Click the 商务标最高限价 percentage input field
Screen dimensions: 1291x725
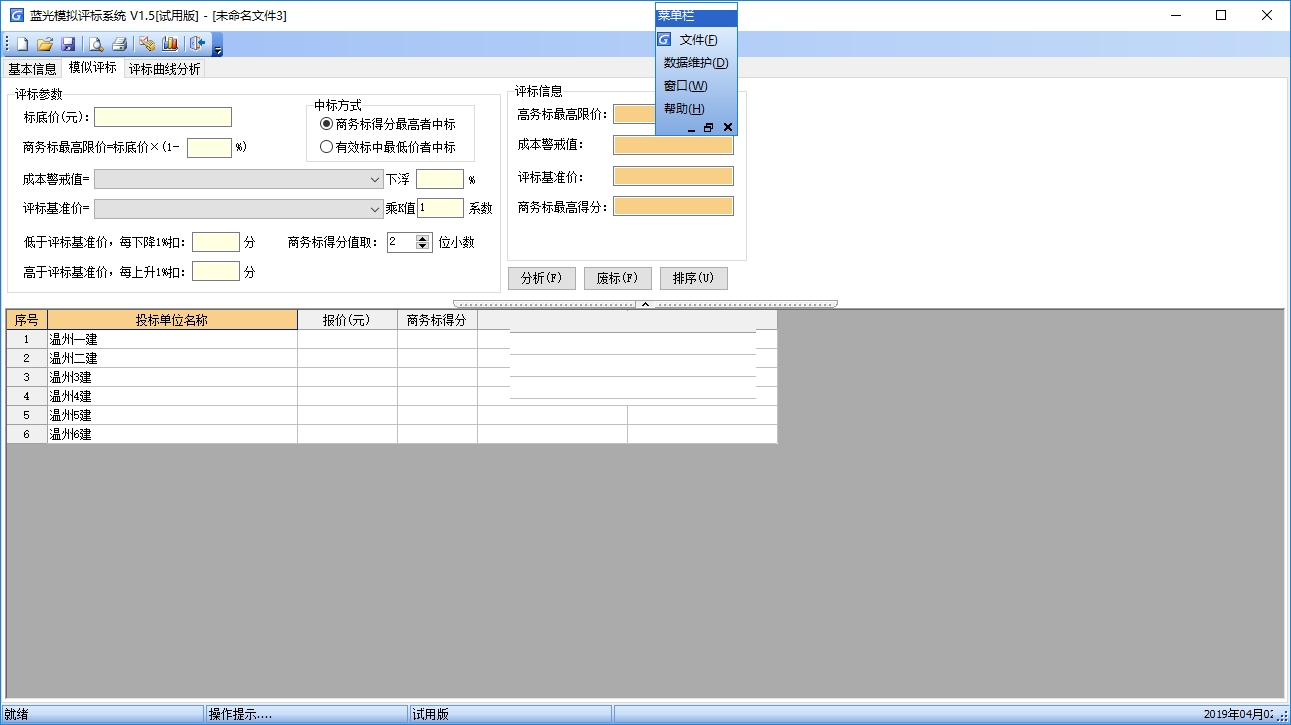tap(209, 147)
